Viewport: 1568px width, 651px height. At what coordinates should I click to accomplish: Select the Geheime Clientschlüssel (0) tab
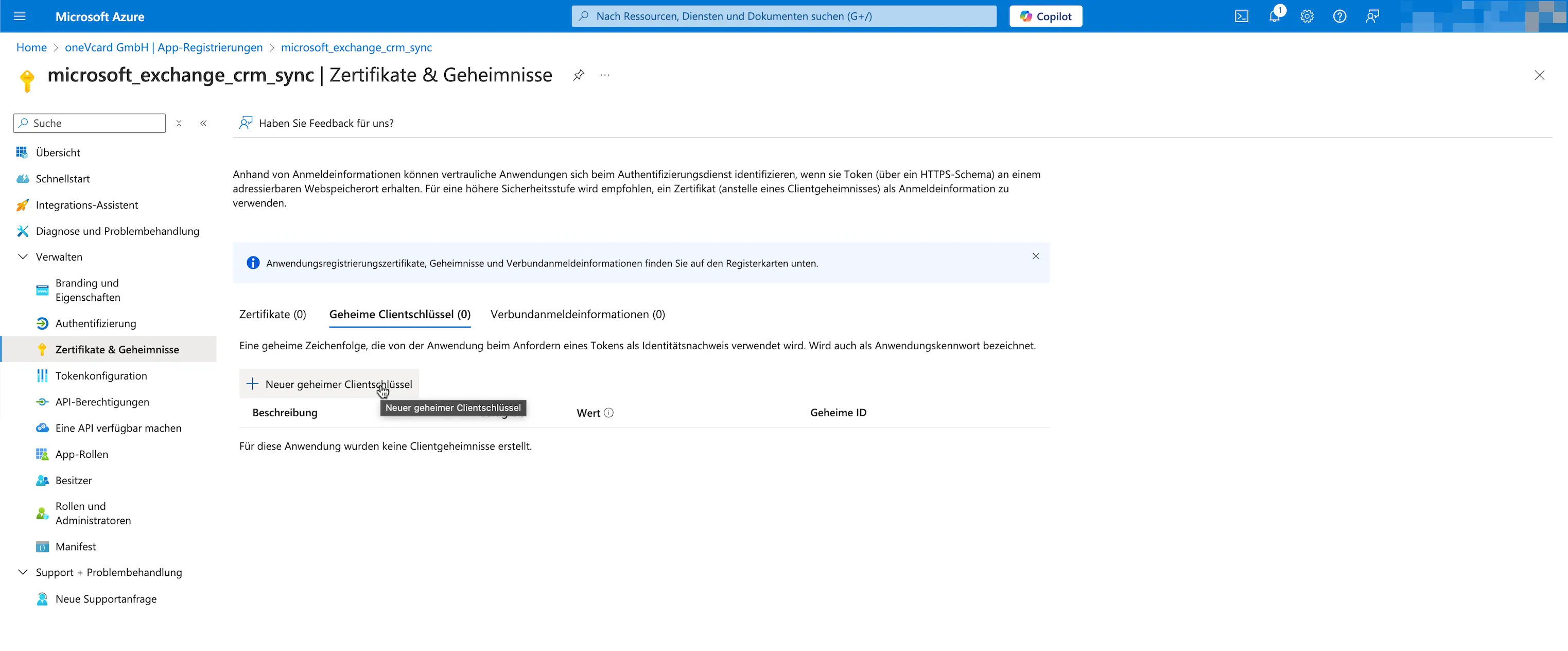(400, 314)
